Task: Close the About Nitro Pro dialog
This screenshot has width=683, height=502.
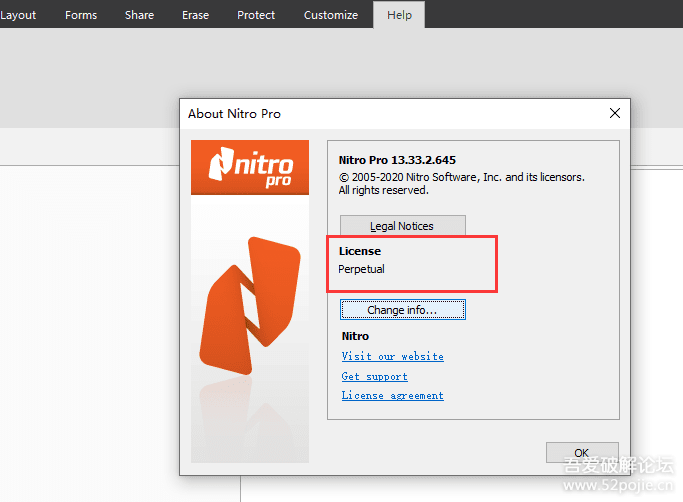Action: click(x=614, y=114)
